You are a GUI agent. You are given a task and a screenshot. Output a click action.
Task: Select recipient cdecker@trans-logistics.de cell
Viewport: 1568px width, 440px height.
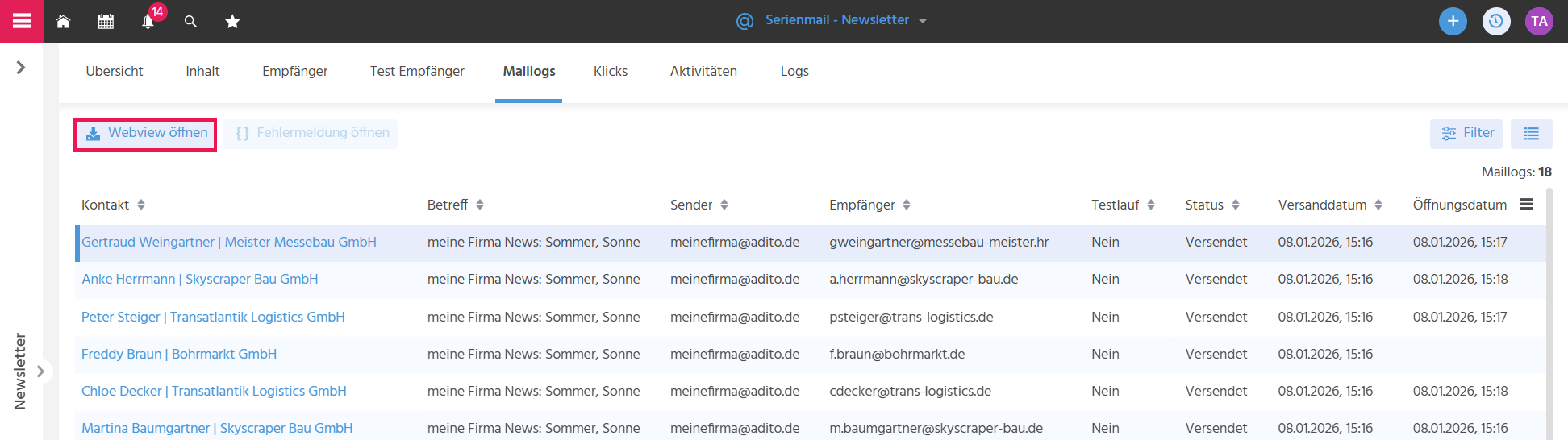pos(911,391)
